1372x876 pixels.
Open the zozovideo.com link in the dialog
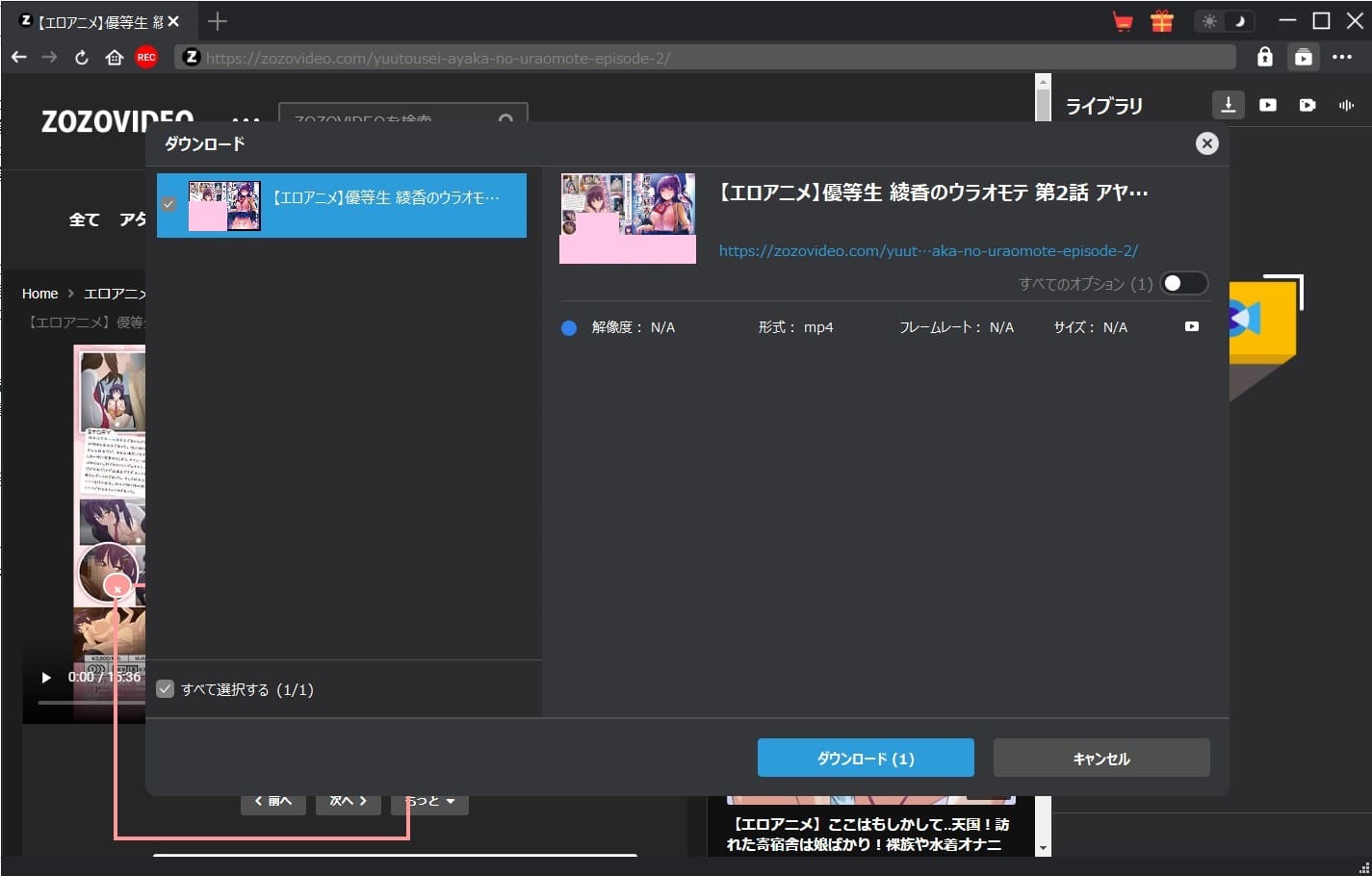(x=928, y=250)
